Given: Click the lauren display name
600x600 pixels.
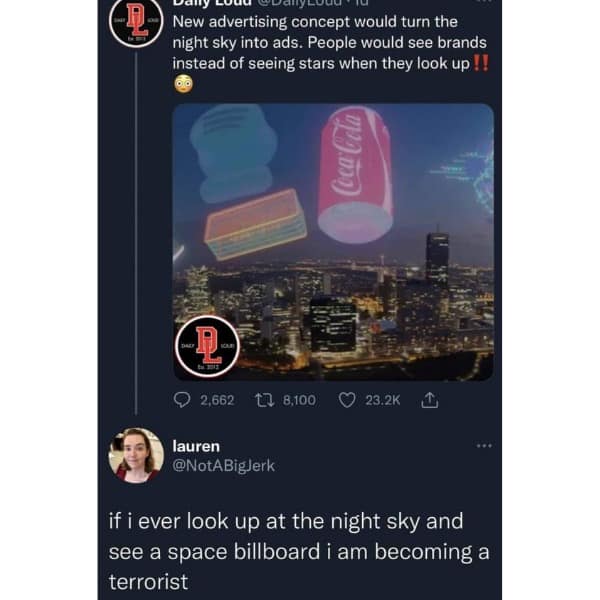Looking at the screenshot, I should tap(196, 446).
